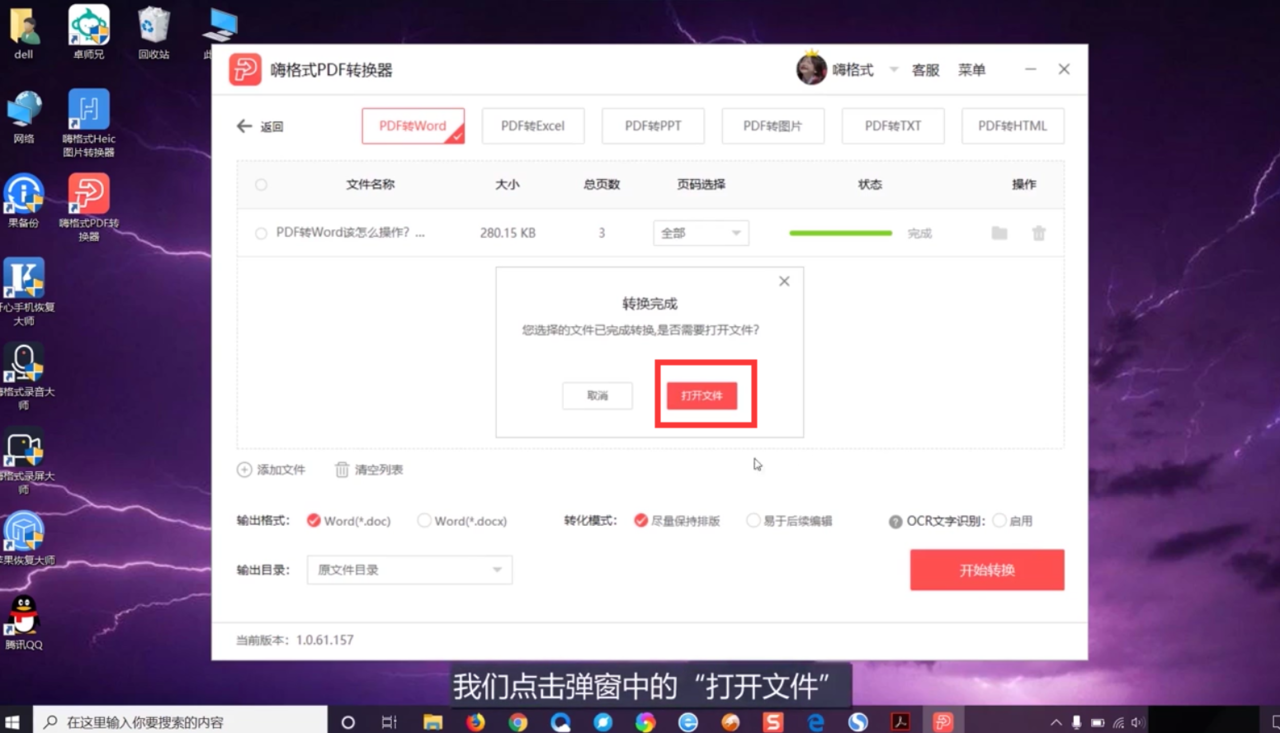Click the version text 1.0.61.157
The height and width of the screenshot is (733, 1280).
coord(325,640)
